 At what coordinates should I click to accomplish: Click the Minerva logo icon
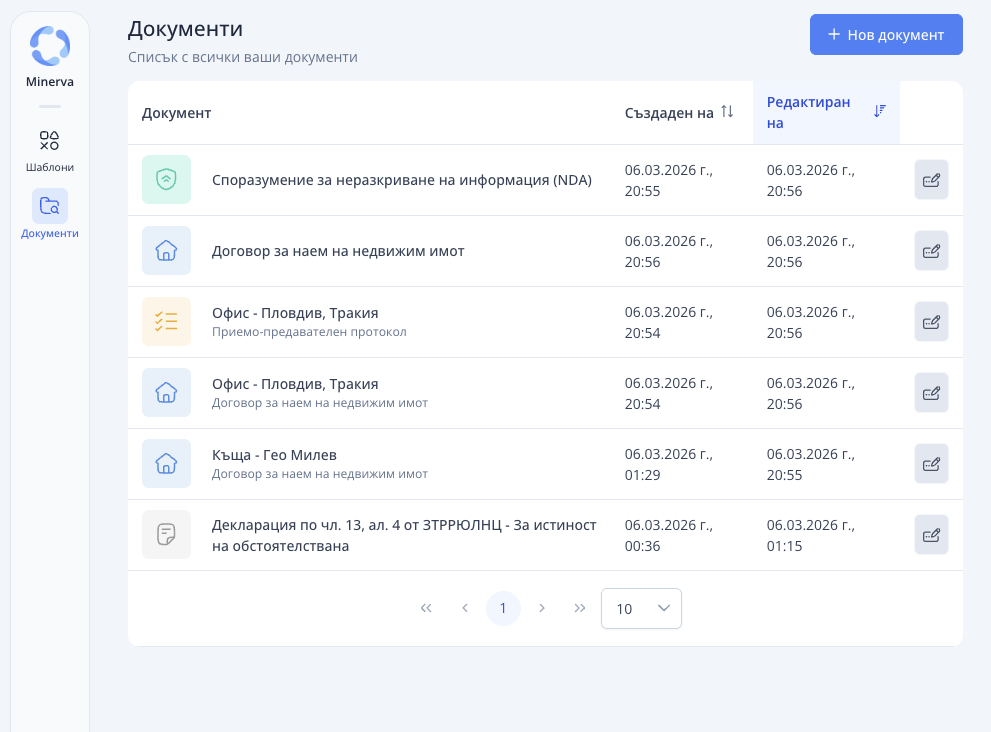click(49, 46)
